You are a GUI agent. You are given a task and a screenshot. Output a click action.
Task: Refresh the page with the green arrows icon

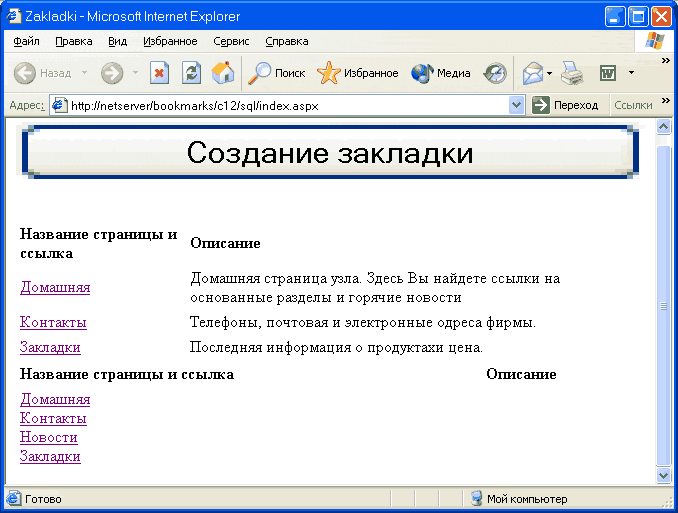(191, 73)
